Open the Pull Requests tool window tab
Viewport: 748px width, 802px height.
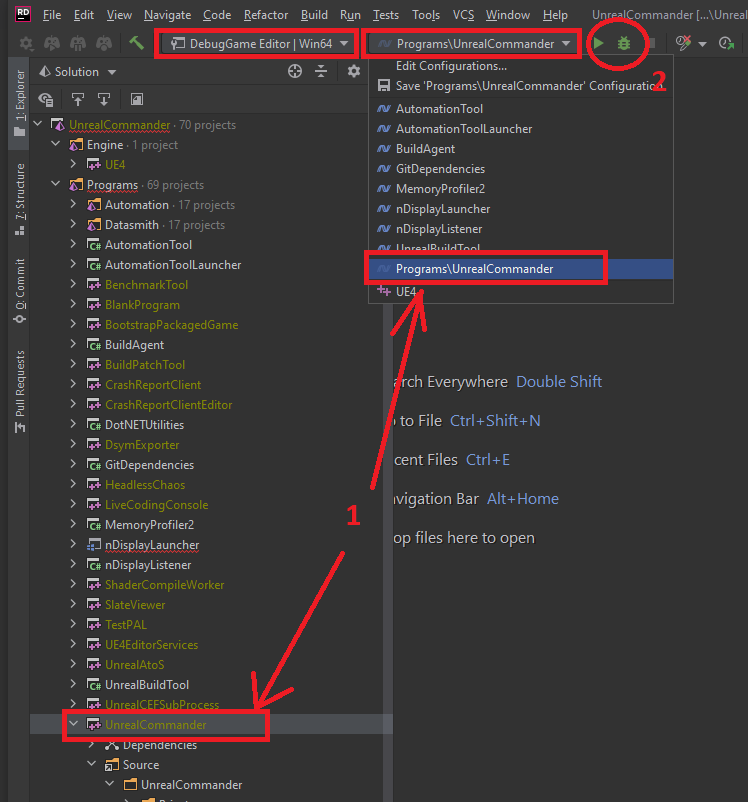click(19, 391)
